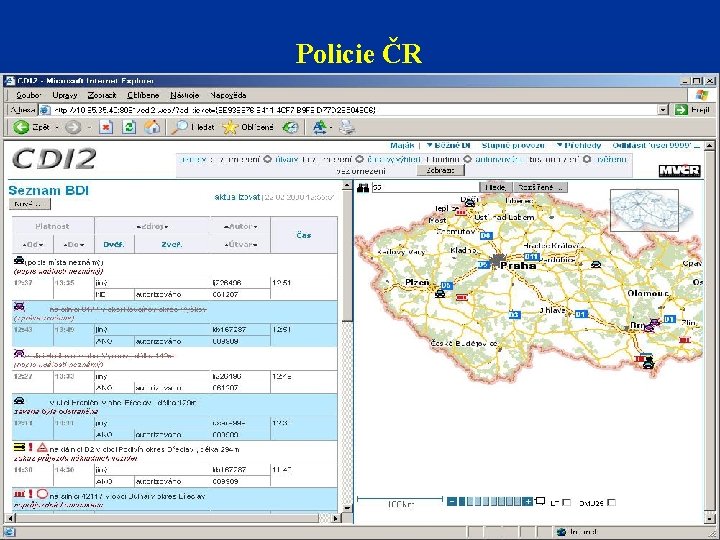
Task: Refresh the page using the green arrows icon
Action: coord(129,127)
